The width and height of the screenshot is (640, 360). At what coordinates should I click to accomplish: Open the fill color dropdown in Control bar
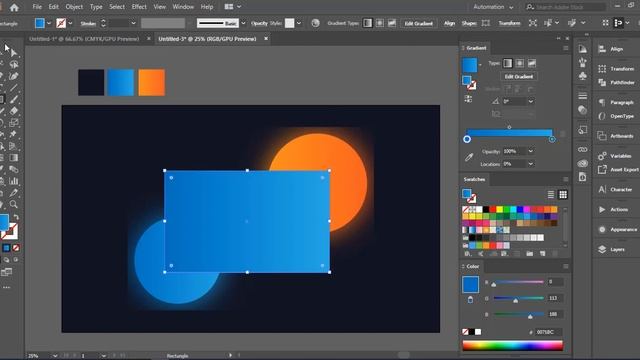coord(49,23)
